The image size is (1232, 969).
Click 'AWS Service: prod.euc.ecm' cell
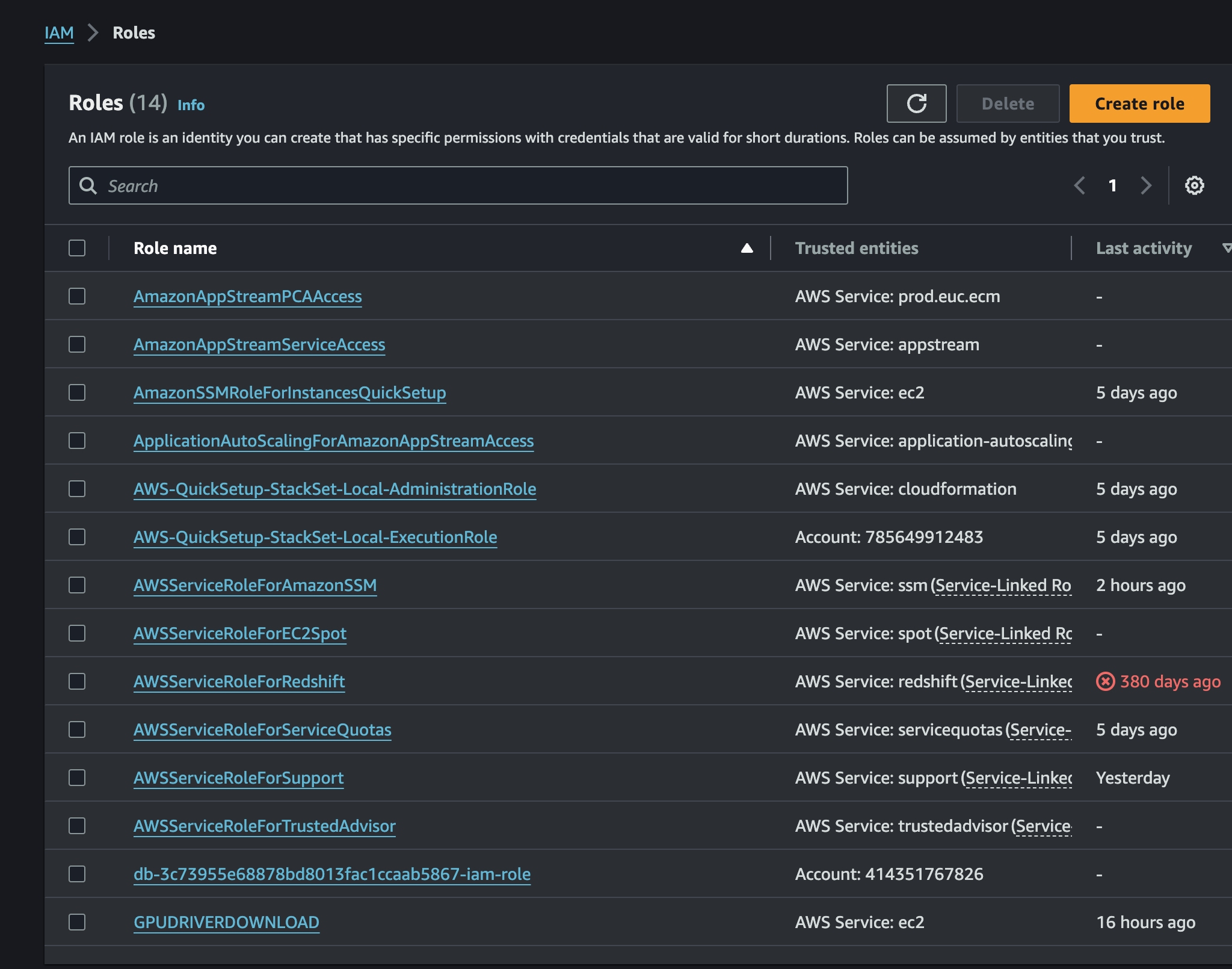coord(898,296)
